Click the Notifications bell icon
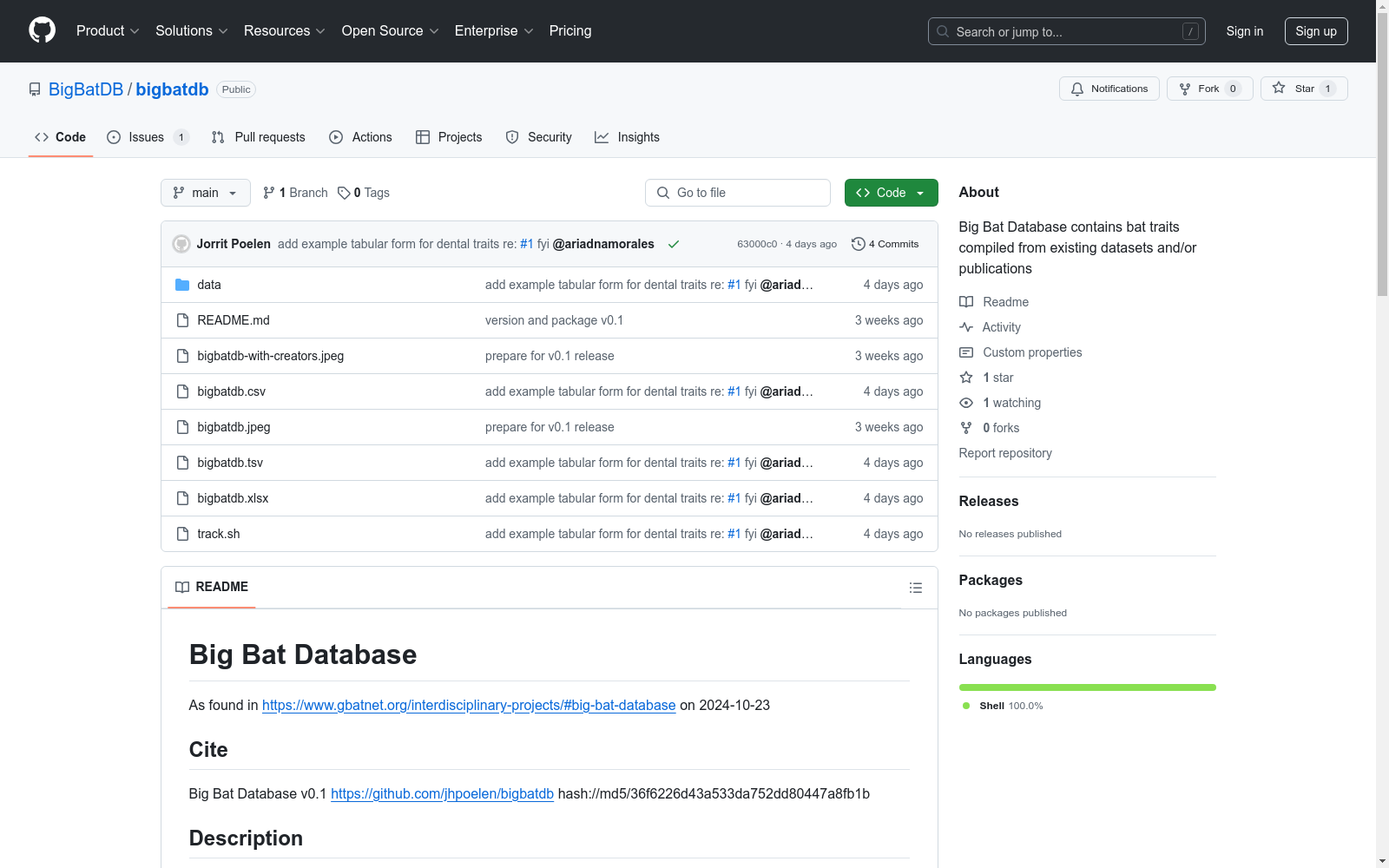 [1077, 89]
